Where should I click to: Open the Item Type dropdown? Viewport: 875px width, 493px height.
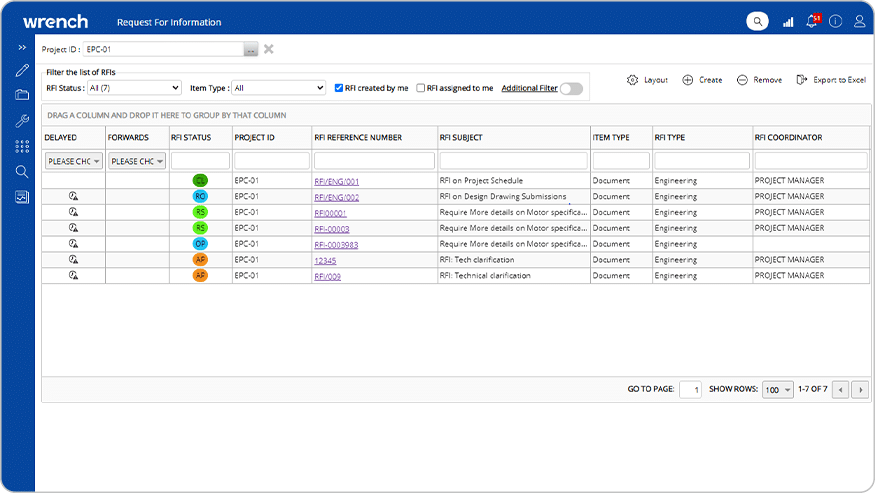pos(279,88)
